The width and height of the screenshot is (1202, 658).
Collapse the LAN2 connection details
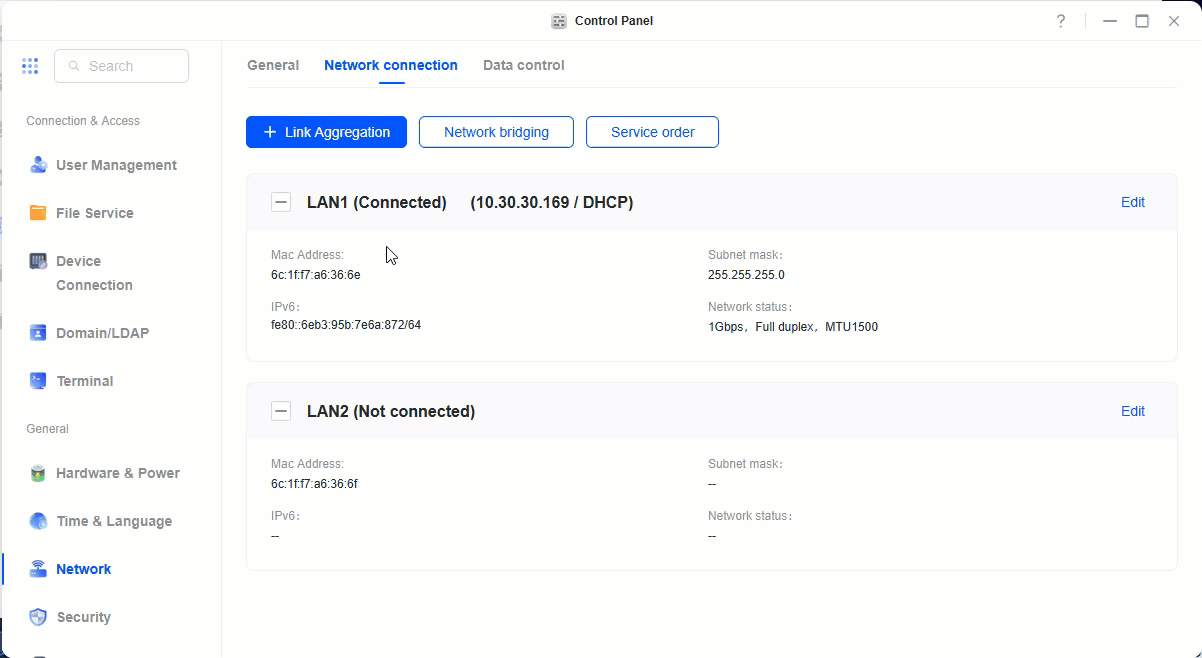281,410
